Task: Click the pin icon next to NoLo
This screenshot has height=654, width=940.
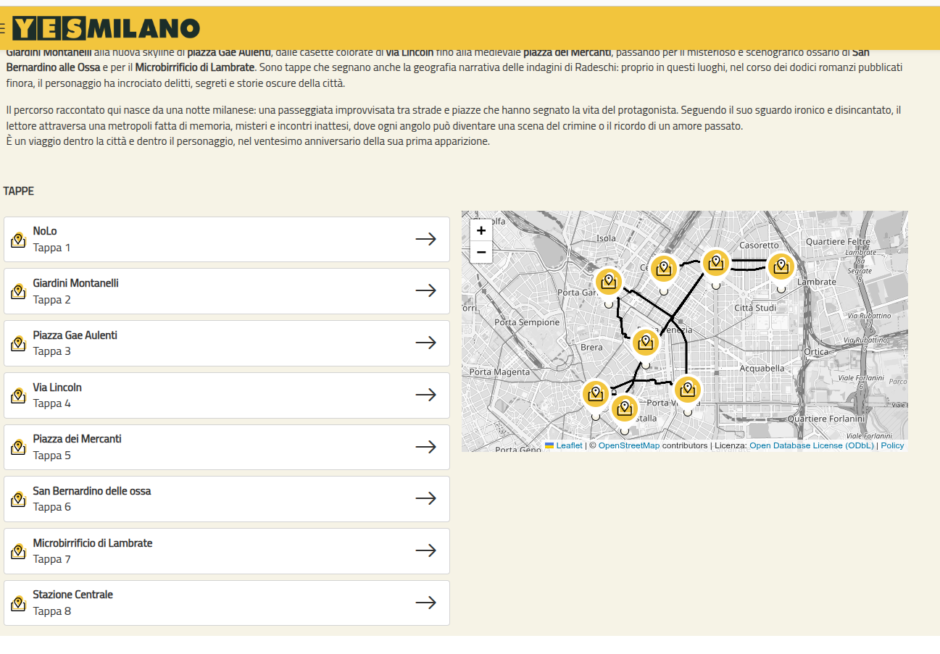Action: [17, 240]
